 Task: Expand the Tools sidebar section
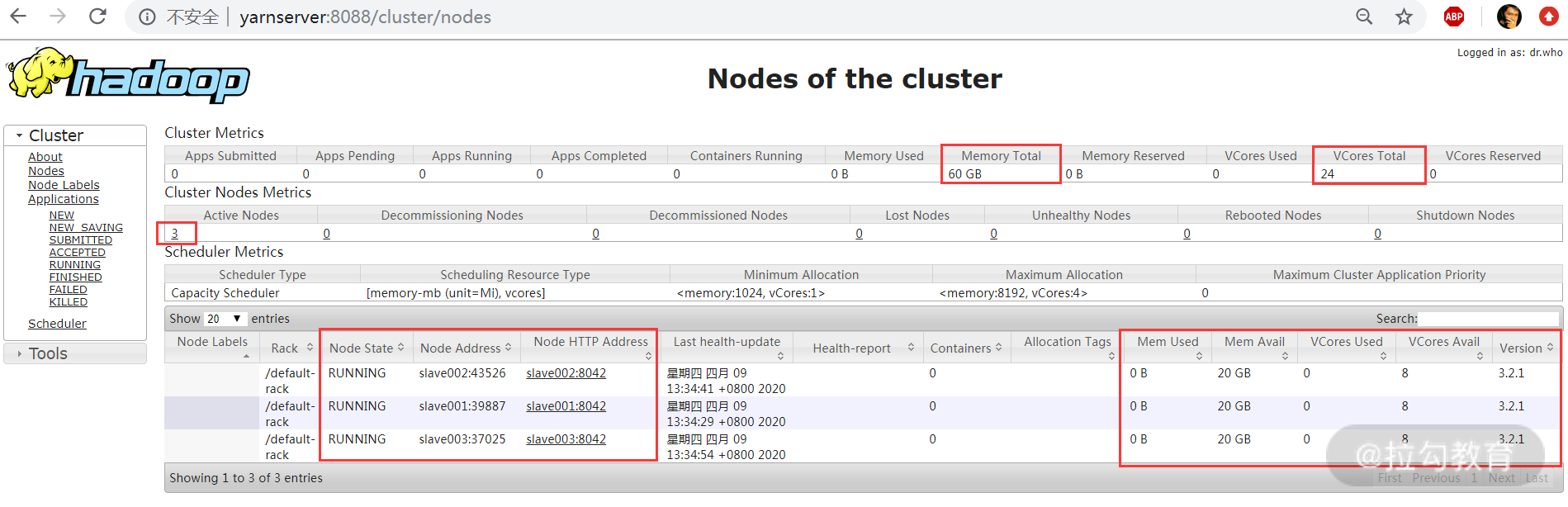pyautogui.click(x=75, y=353)
